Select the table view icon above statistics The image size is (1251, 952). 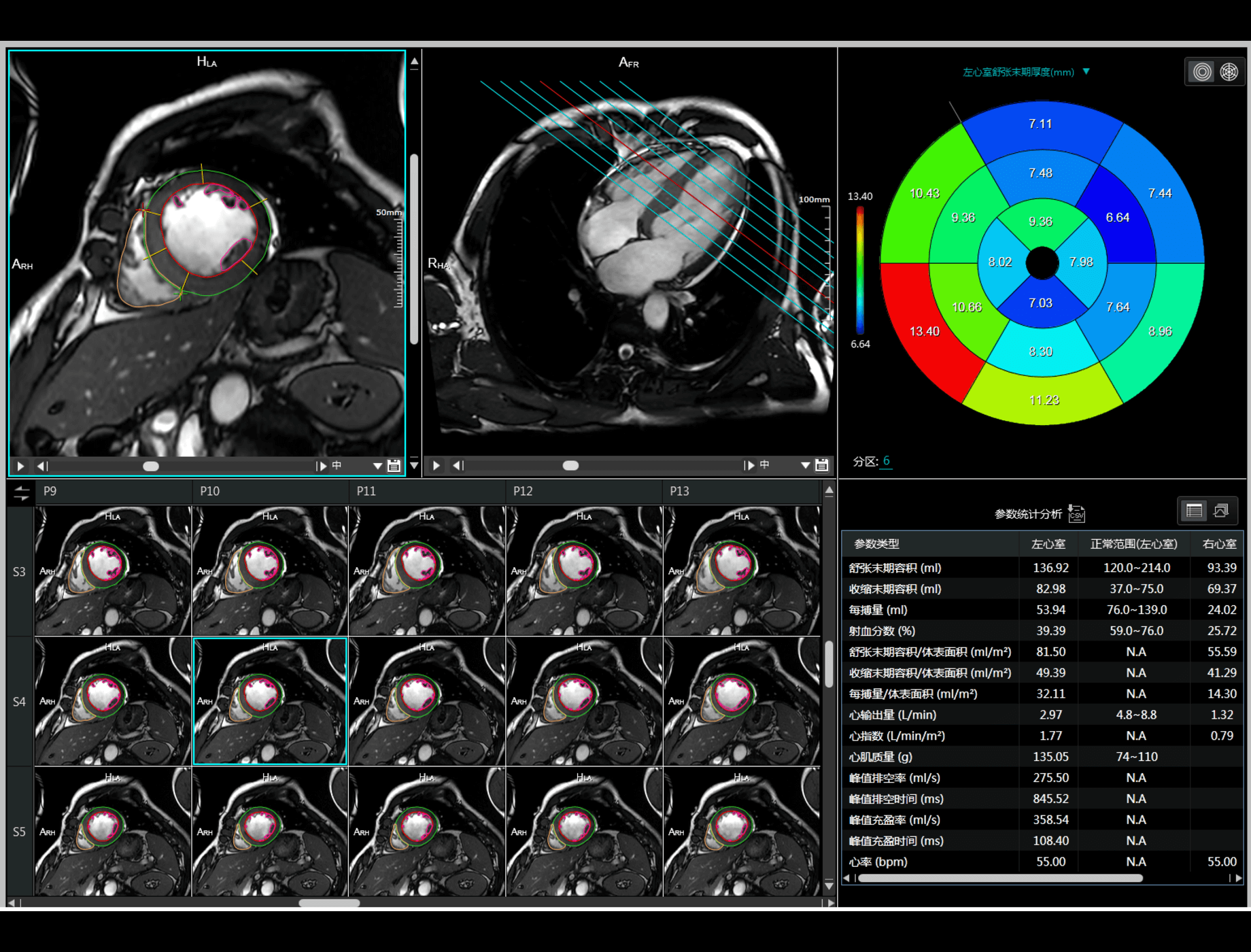tap(1193, 511)
